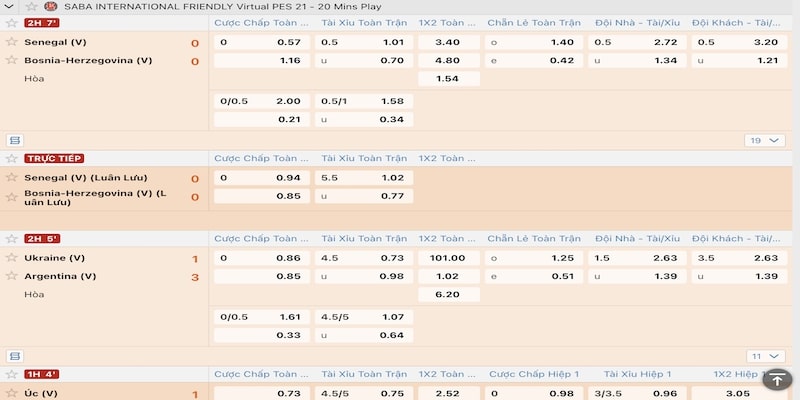
Task: Star the Argentina (V) team row
Action: coord(12,276)
